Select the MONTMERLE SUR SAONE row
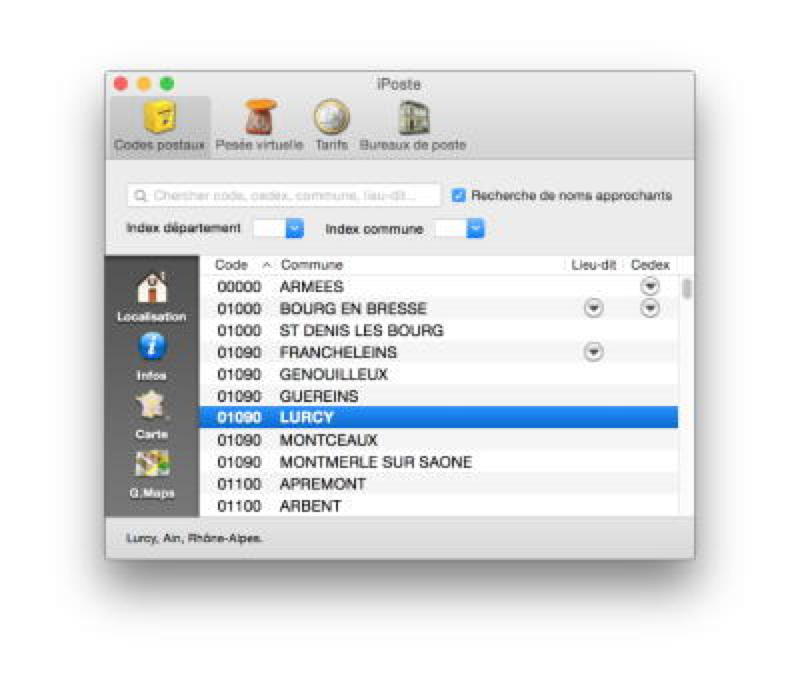 (x=375, y=462)
